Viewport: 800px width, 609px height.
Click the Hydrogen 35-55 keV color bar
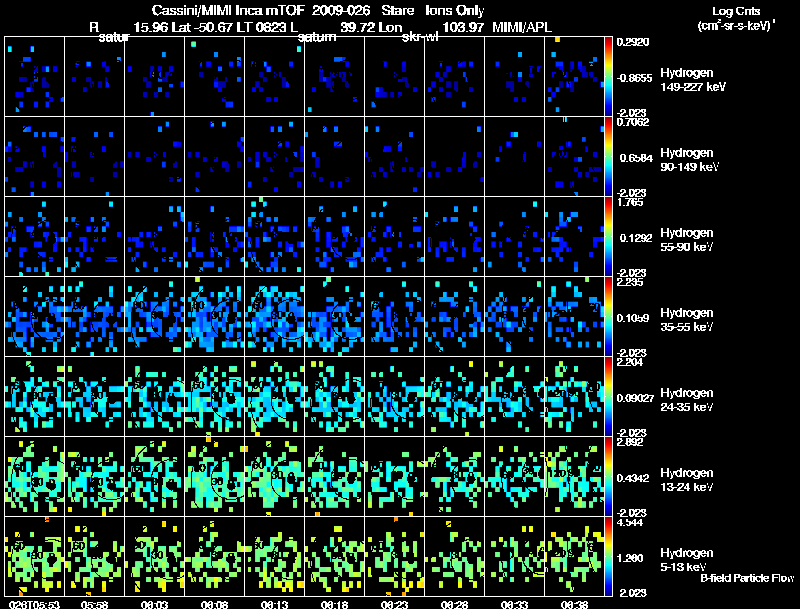(x=609, y=316)
